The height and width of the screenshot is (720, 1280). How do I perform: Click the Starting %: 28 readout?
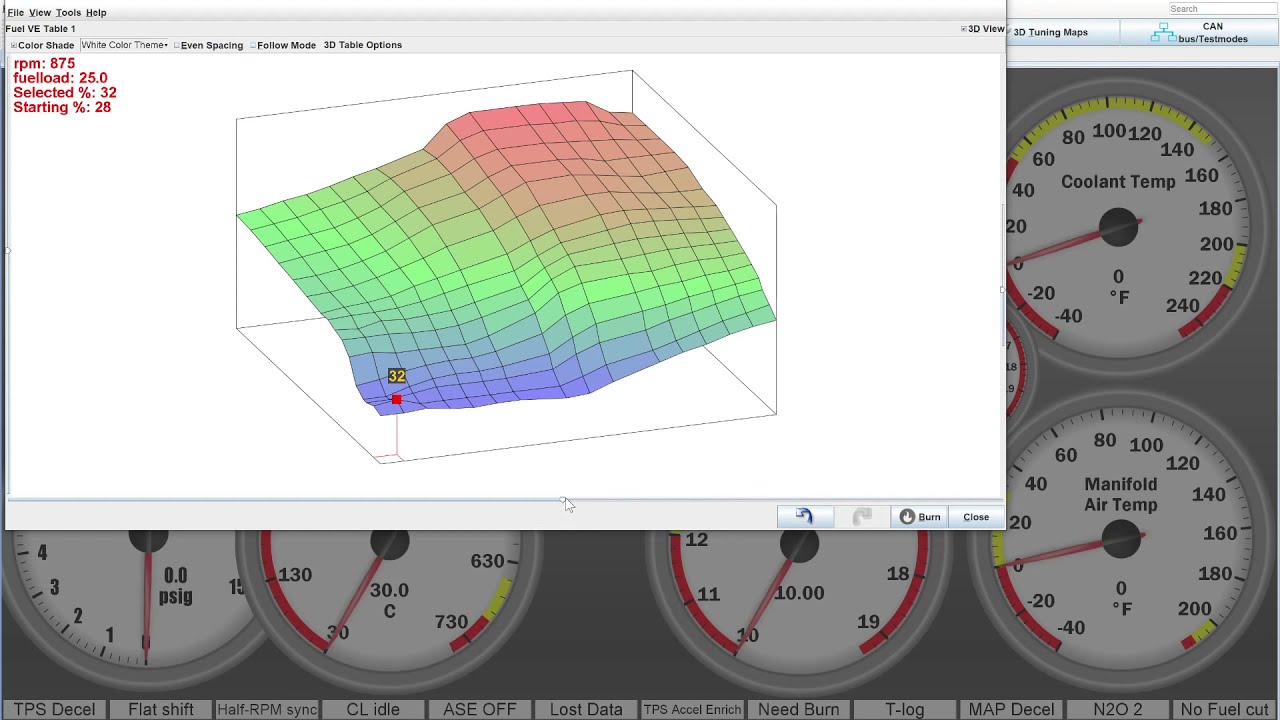click(62, 107)
